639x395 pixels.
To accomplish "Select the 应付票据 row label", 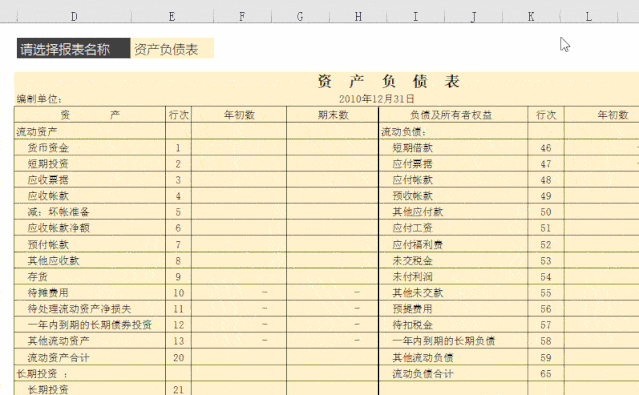I will (x=412, y=163).
